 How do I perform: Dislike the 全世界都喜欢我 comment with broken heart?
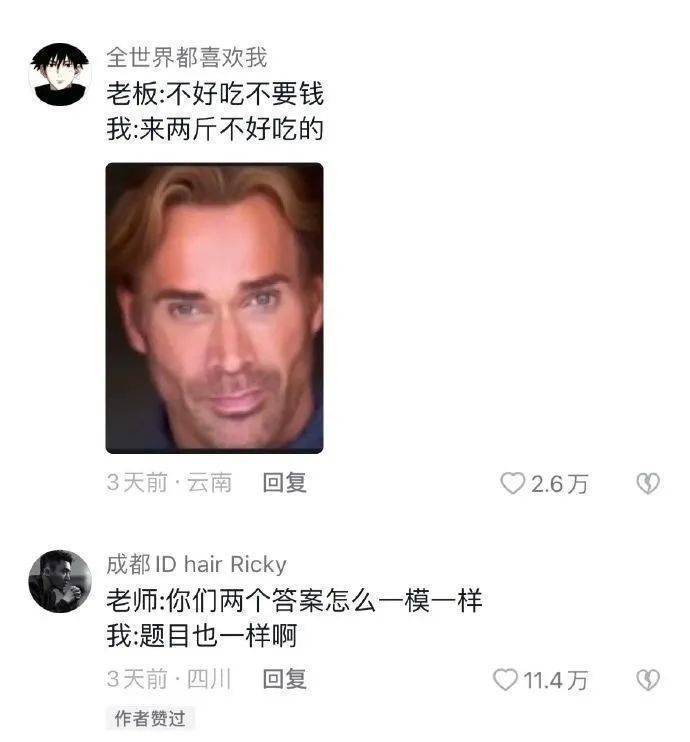pyautogui.click(x=647, y=483)
